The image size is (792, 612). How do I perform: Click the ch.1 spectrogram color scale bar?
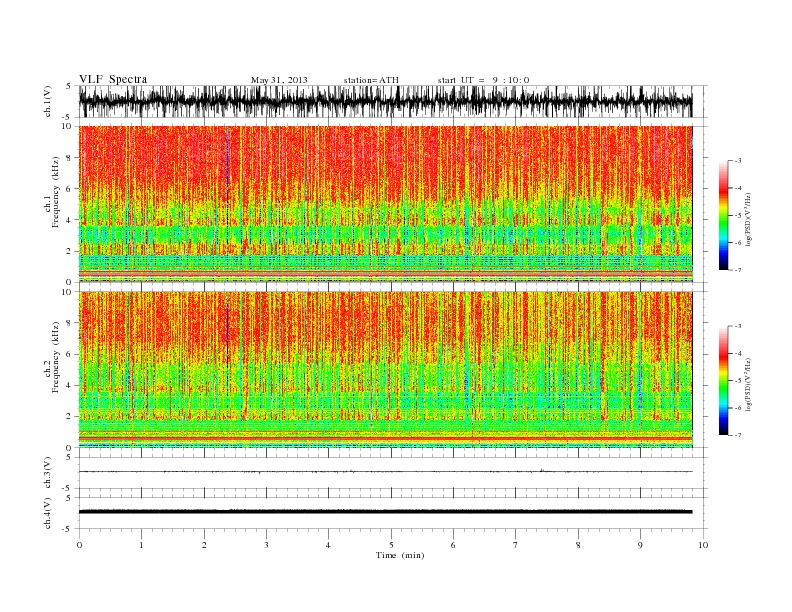pyautogui.click(x=723, y=215)
